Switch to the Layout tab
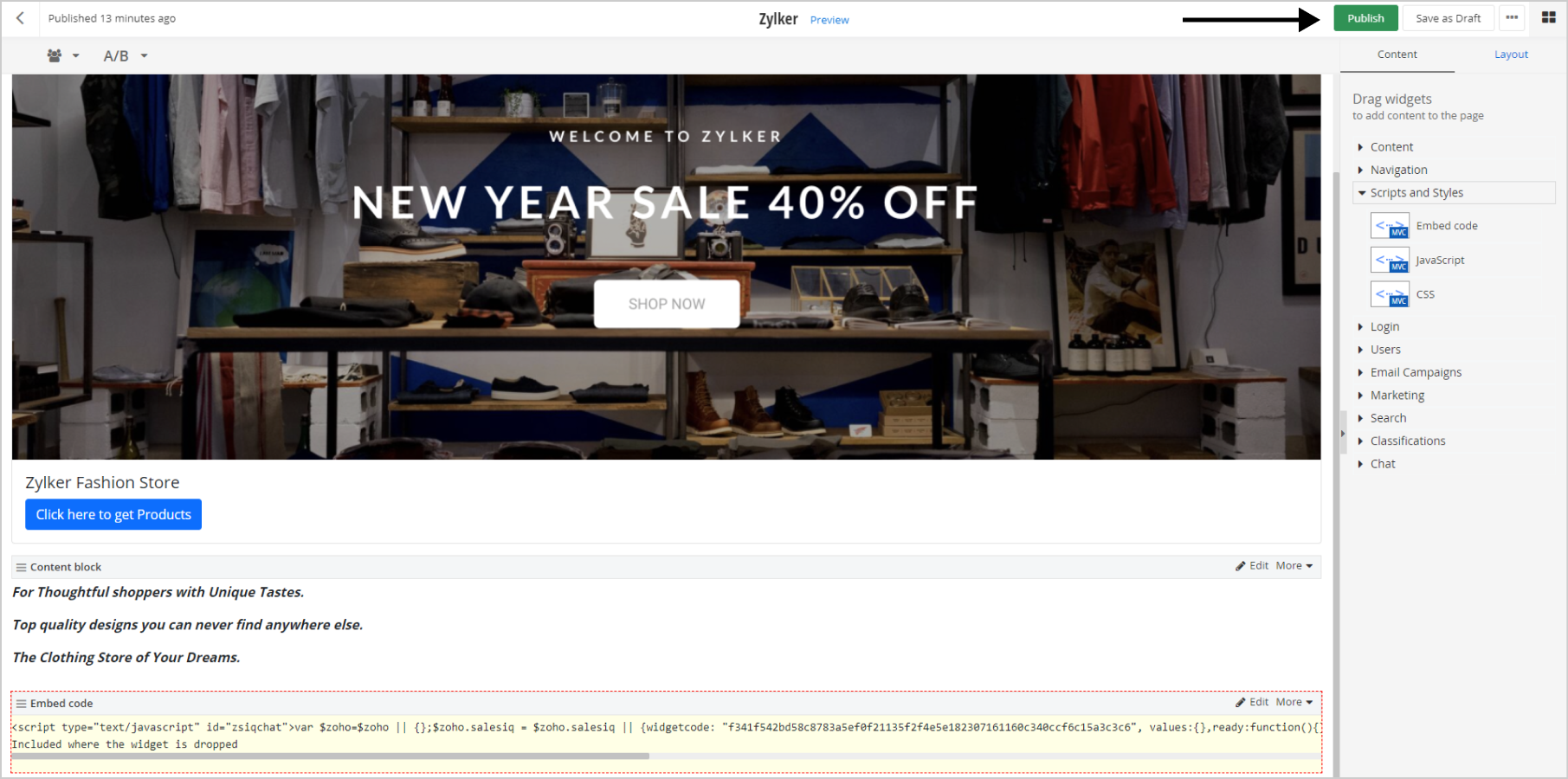 (x=1511, y=55)
